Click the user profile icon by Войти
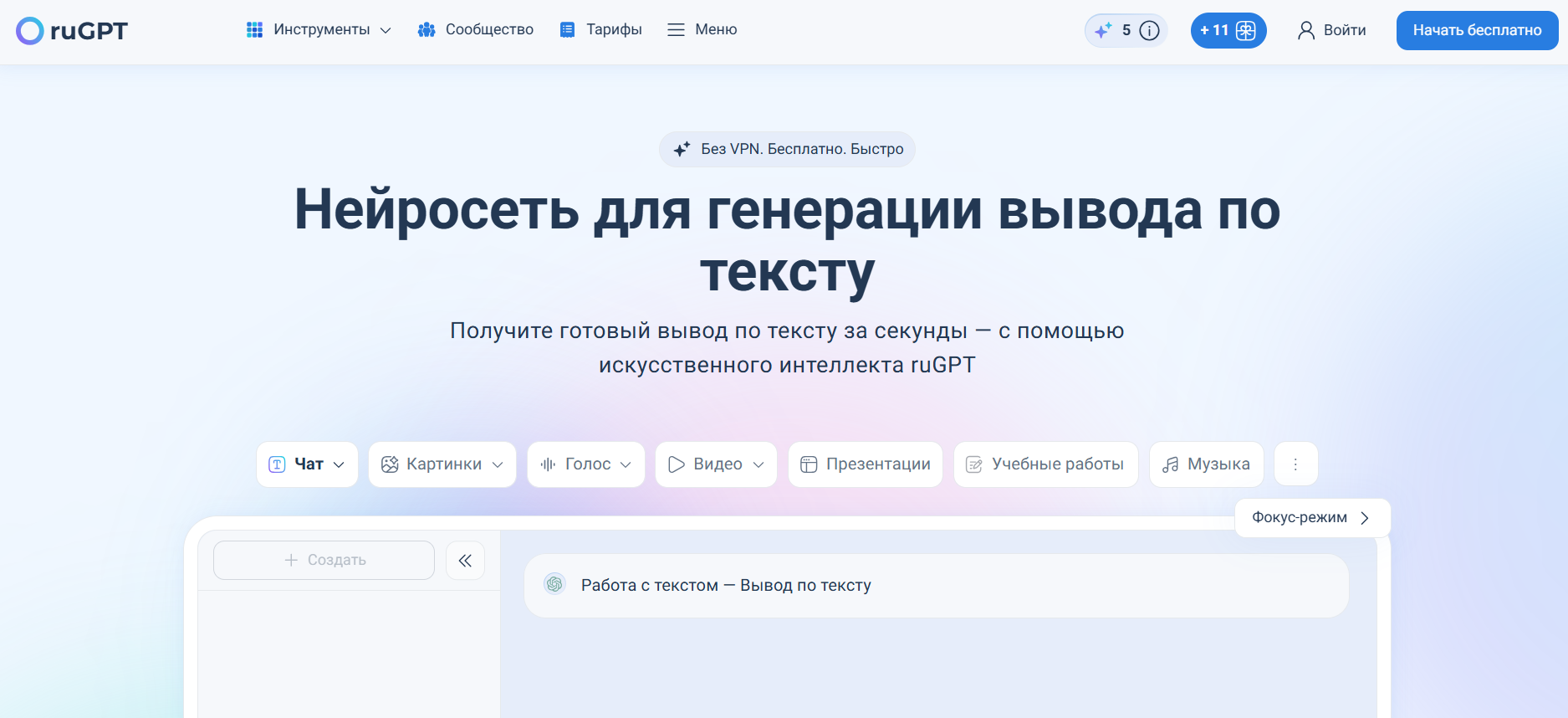This screenshot has height=718, width=1568. click(x=1305, y=31)
